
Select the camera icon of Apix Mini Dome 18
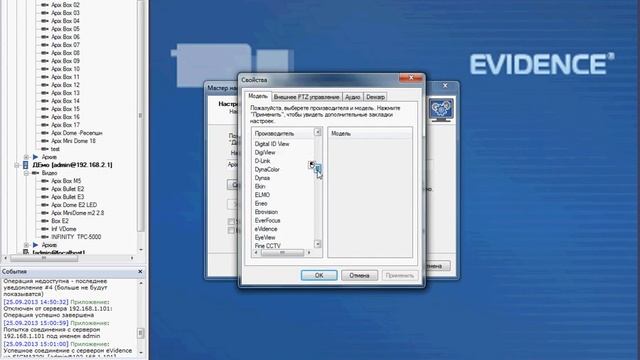(44, 141)
